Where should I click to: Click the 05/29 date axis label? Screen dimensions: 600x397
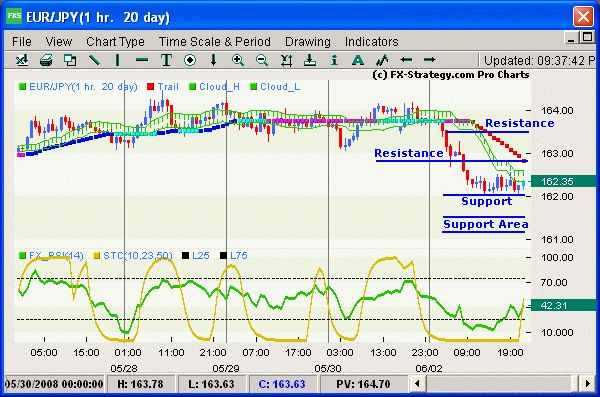tap(226, 368)
